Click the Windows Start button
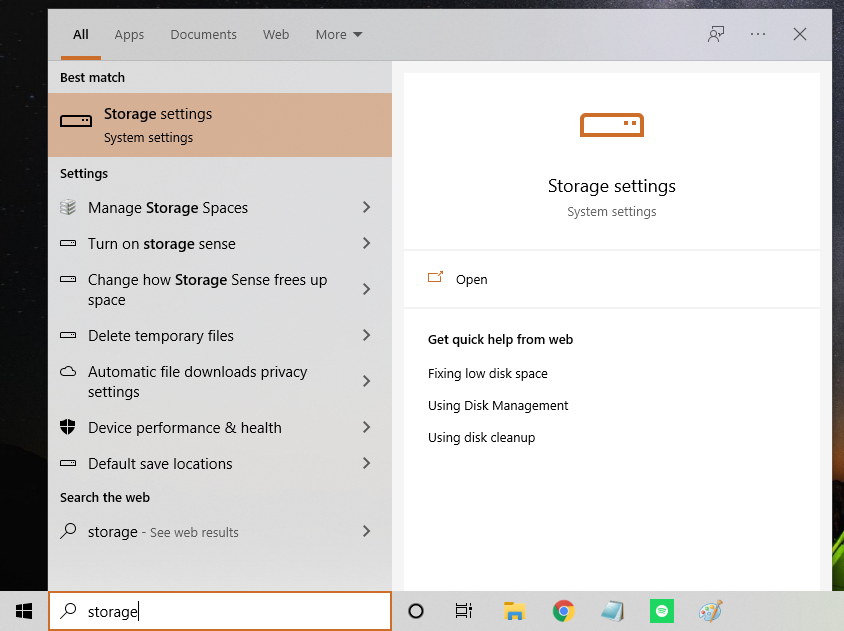Screen dimensions: 844x631 click(x=24, y=611)
